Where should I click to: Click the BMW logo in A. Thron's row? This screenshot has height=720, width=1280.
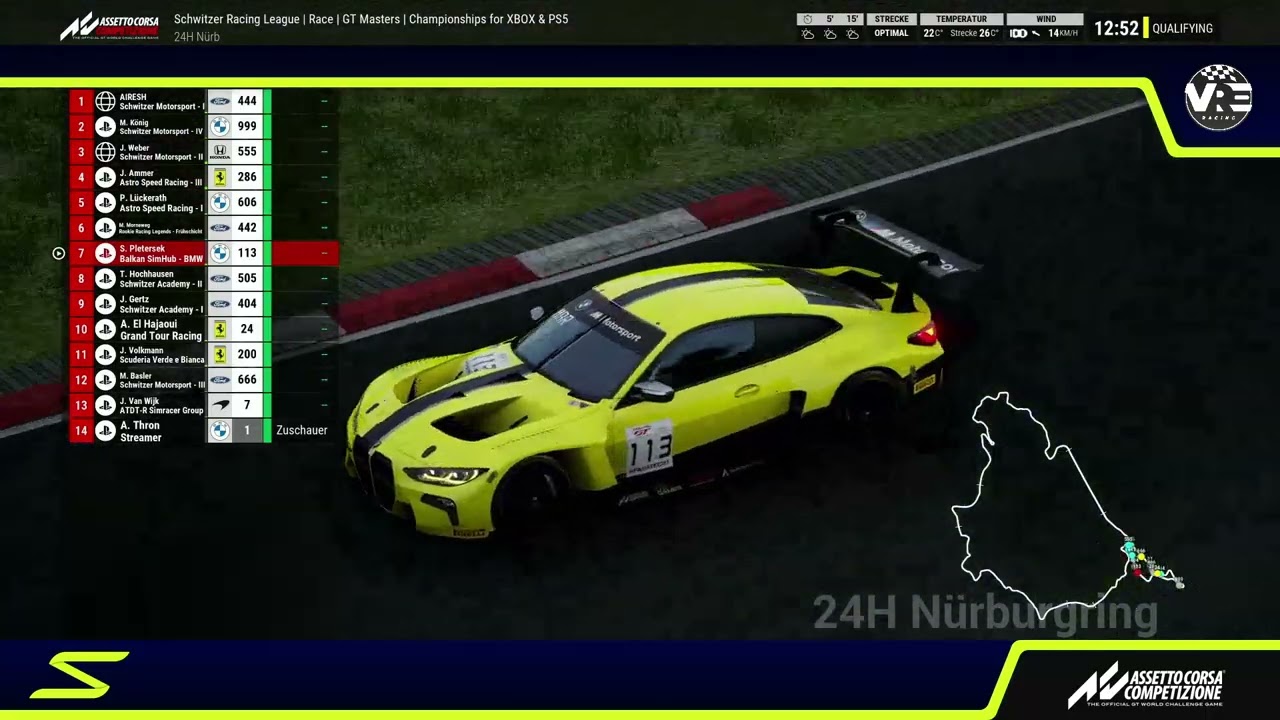220,430
